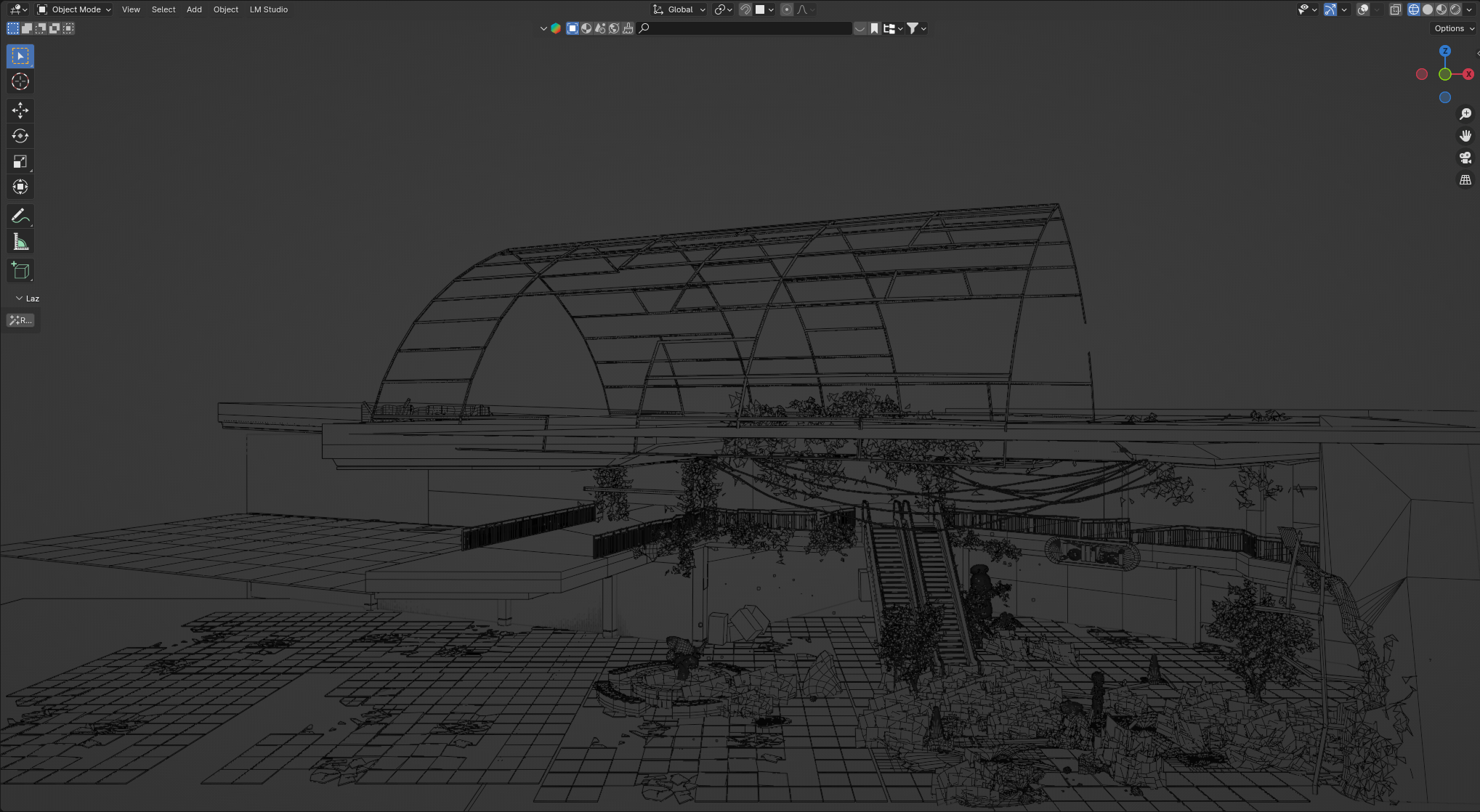Open the Select menu
The width and height of the screenshot is (1480, 812).
(163, 9)
